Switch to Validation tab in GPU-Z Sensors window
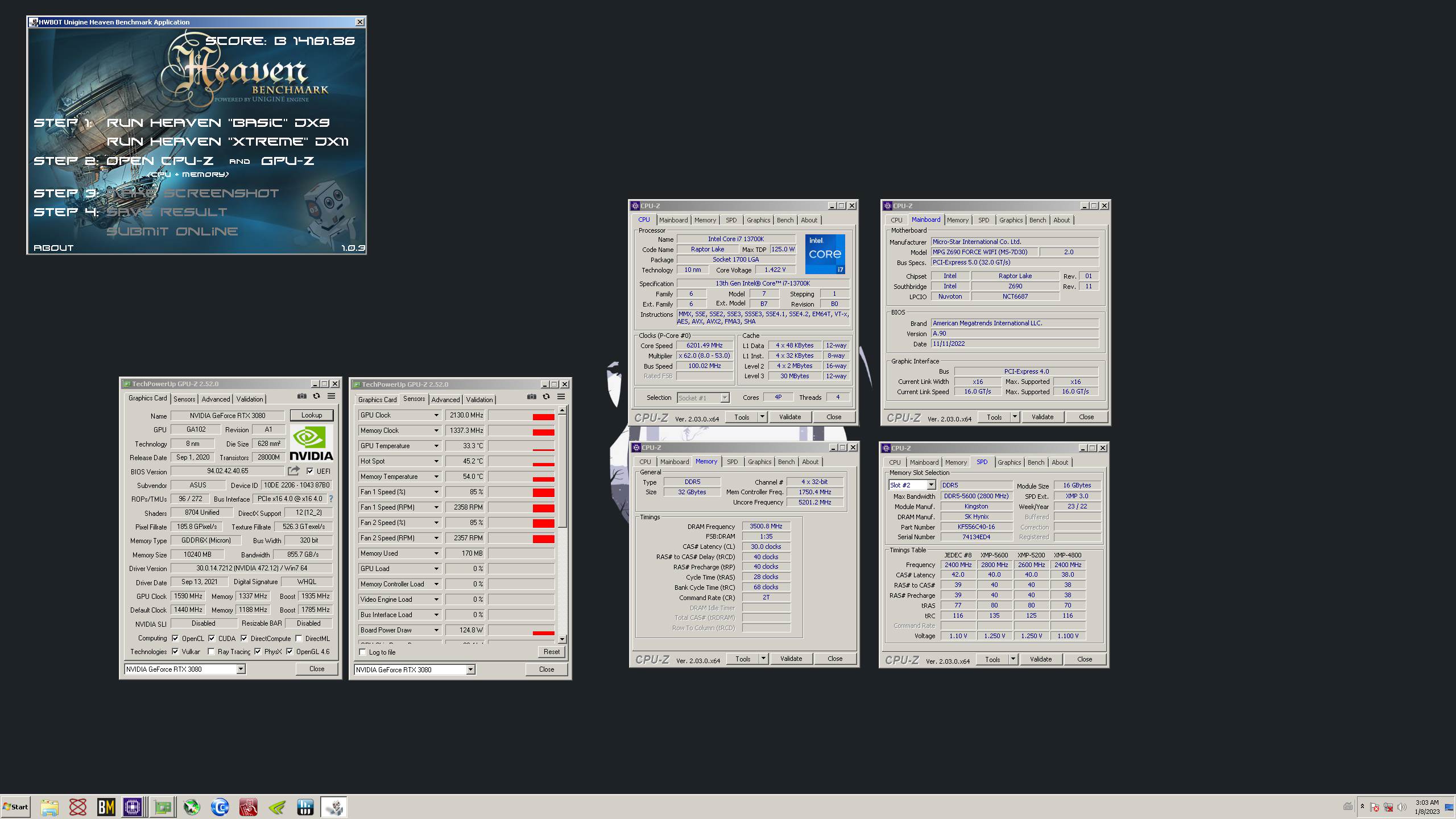The height and width of the screenshot is (819, 1456). [479, 400]
